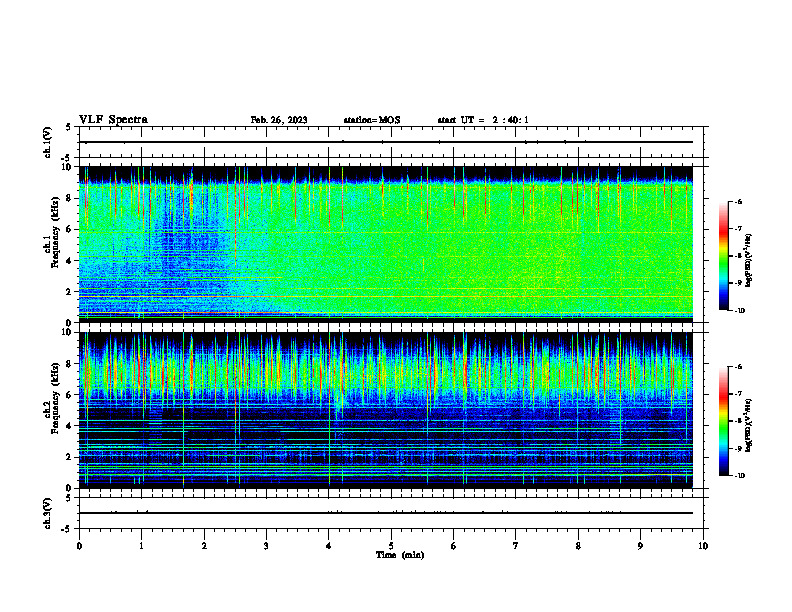Click inside the ch.1 spectrogram panel

(x=386, y=244)
